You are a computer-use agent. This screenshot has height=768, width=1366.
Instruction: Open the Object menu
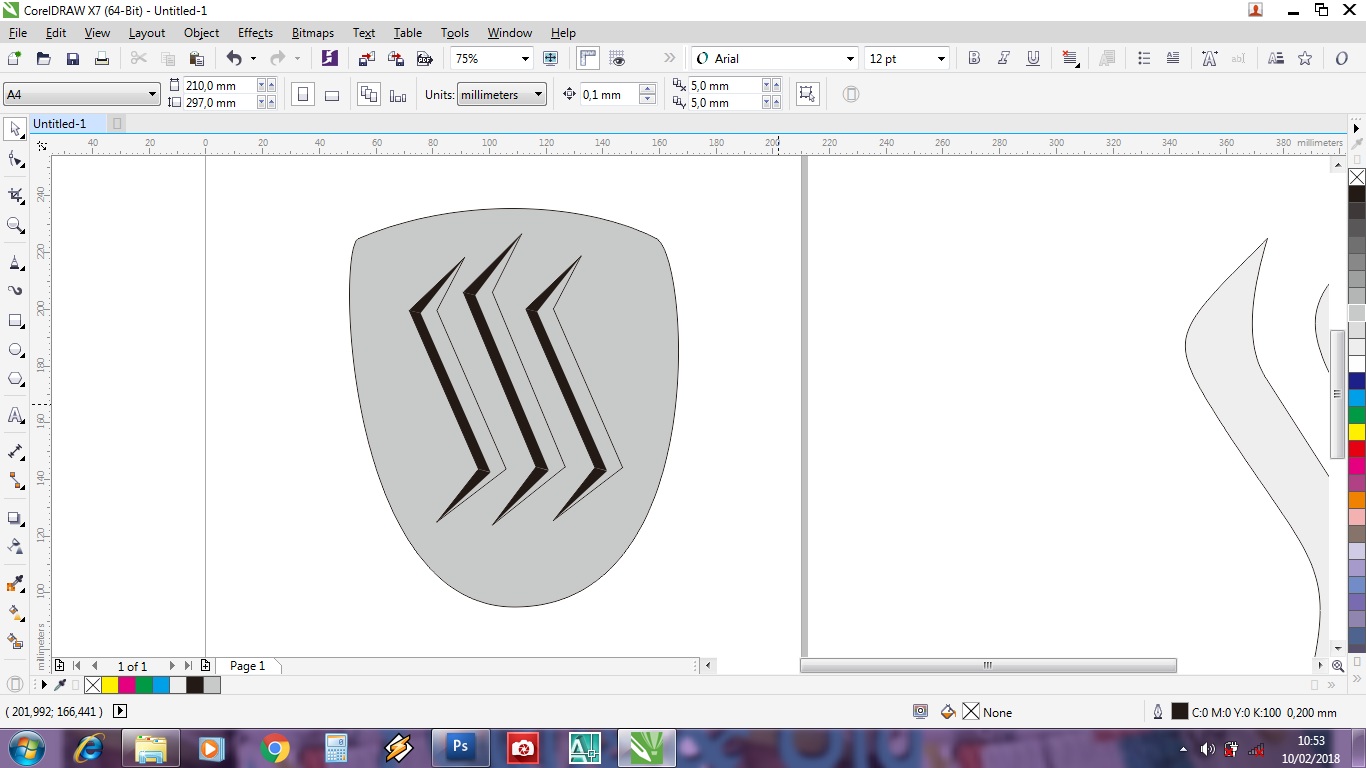click(201, 33)
